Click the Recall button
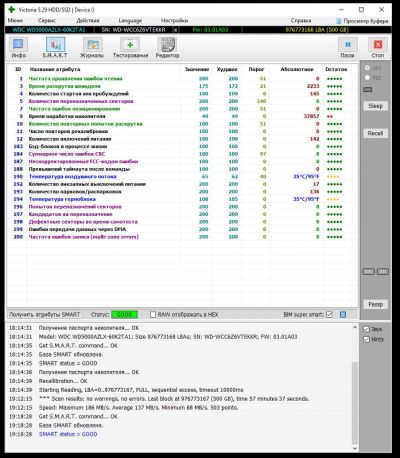400x458 pixels. (375, 133)
